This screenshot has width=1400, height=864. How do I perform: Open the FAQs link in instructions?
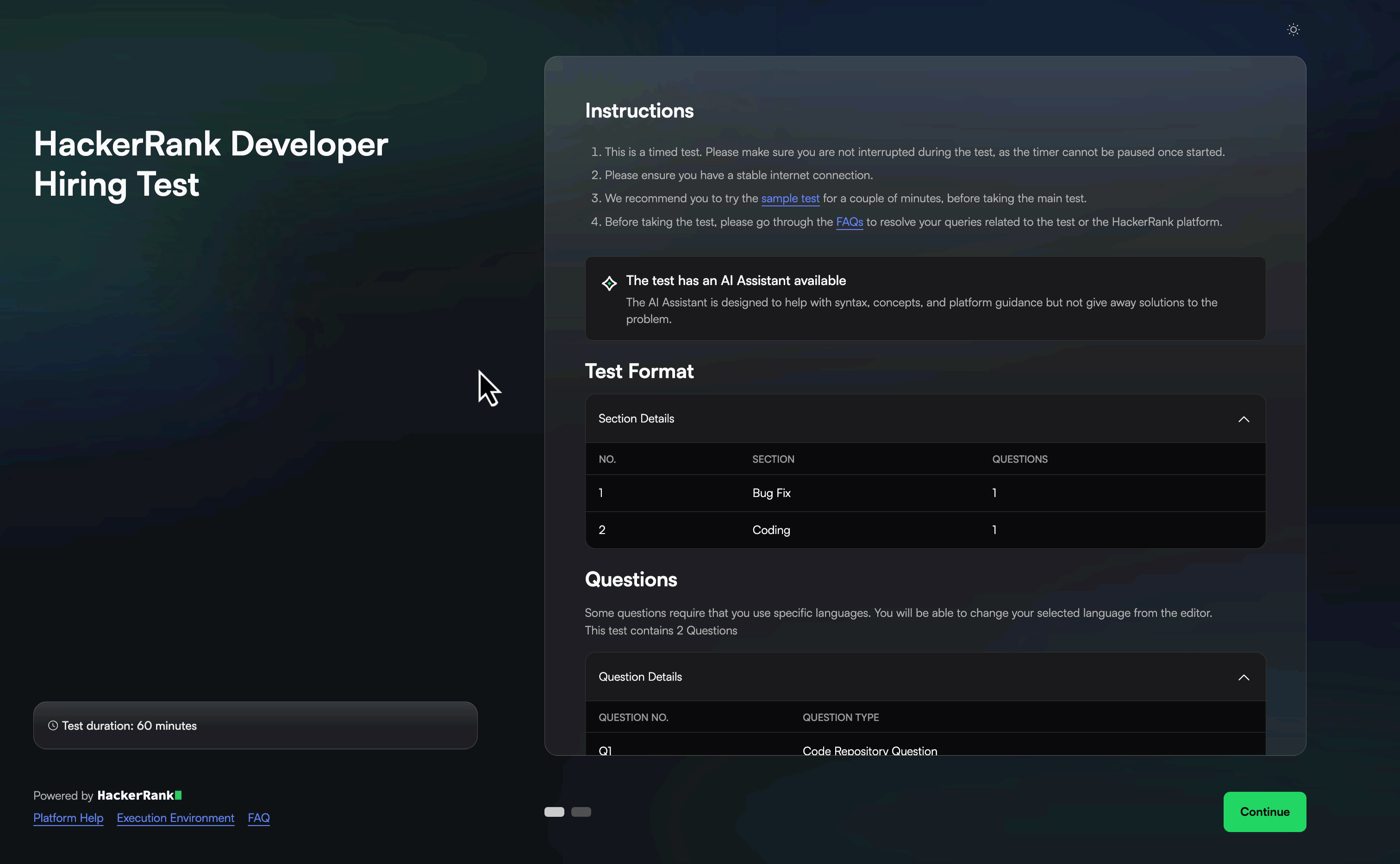click(x=850, y=222)
